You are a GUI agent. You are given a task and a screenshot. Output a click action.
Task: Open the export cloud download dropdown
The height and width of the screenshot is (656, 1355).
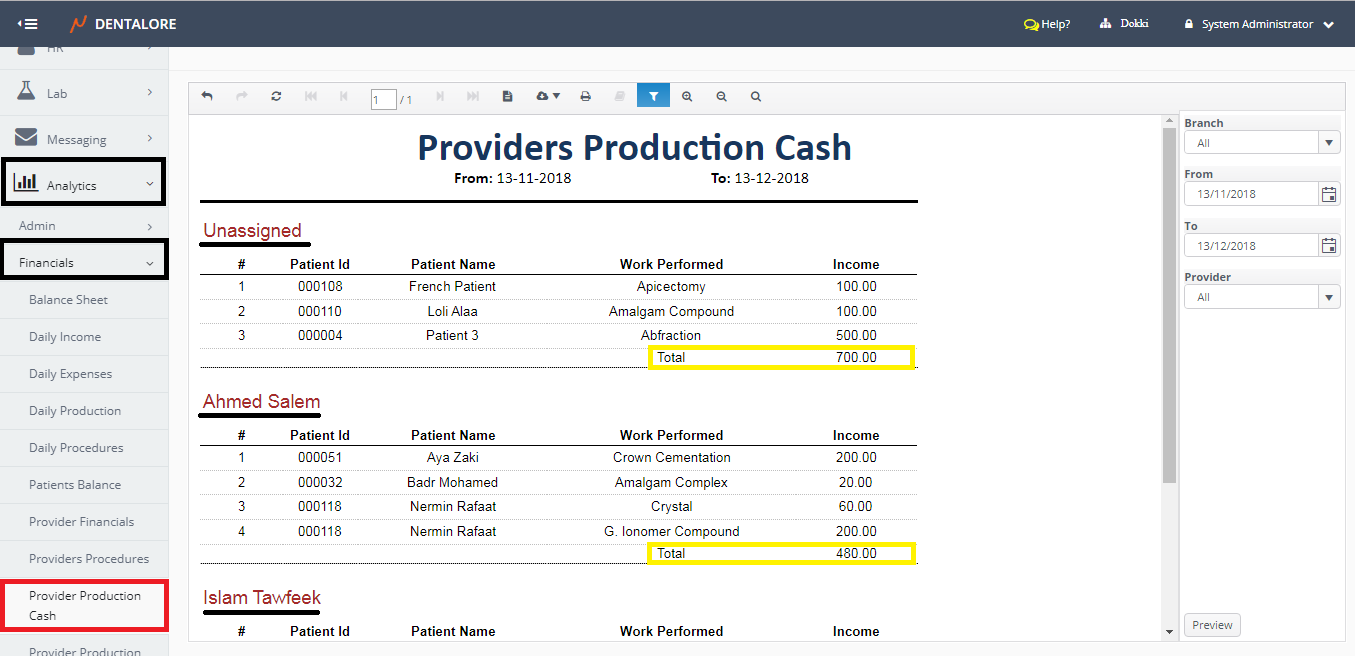548,97
